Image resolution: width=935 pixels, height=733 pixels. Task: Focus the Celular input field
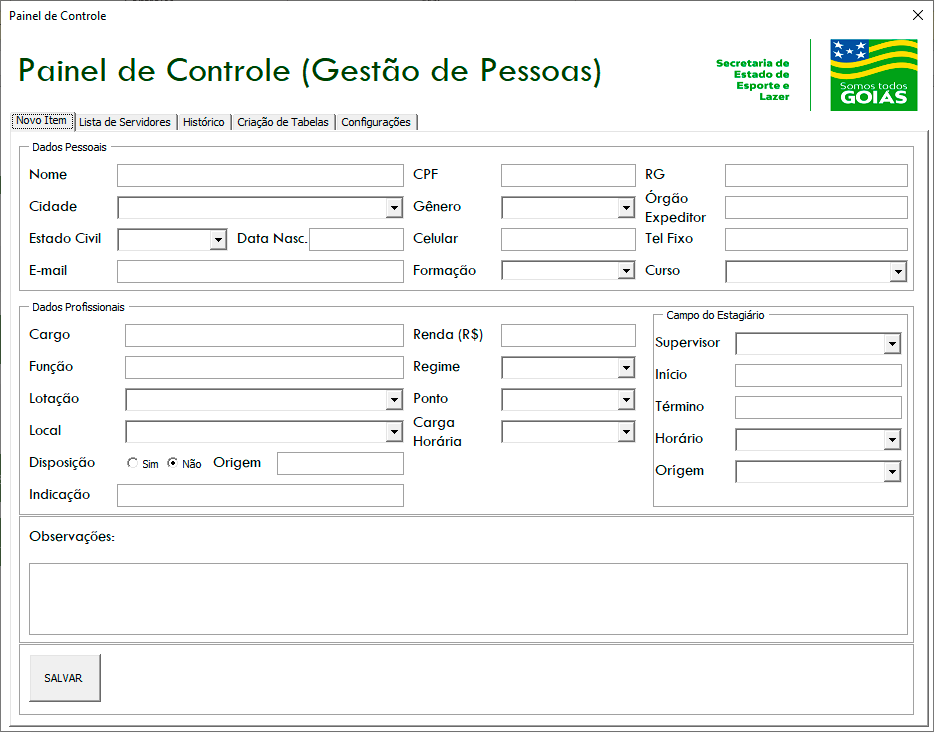(x=568, y=240)
